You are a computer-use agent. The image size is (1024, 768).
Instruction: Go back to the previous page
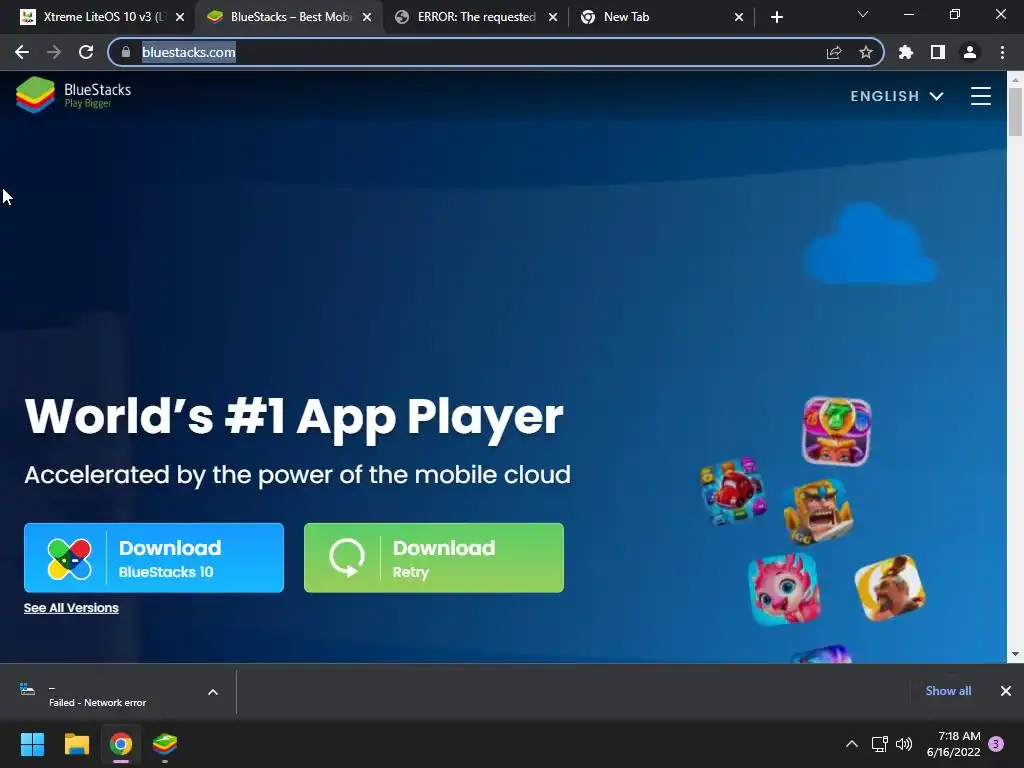22,52
